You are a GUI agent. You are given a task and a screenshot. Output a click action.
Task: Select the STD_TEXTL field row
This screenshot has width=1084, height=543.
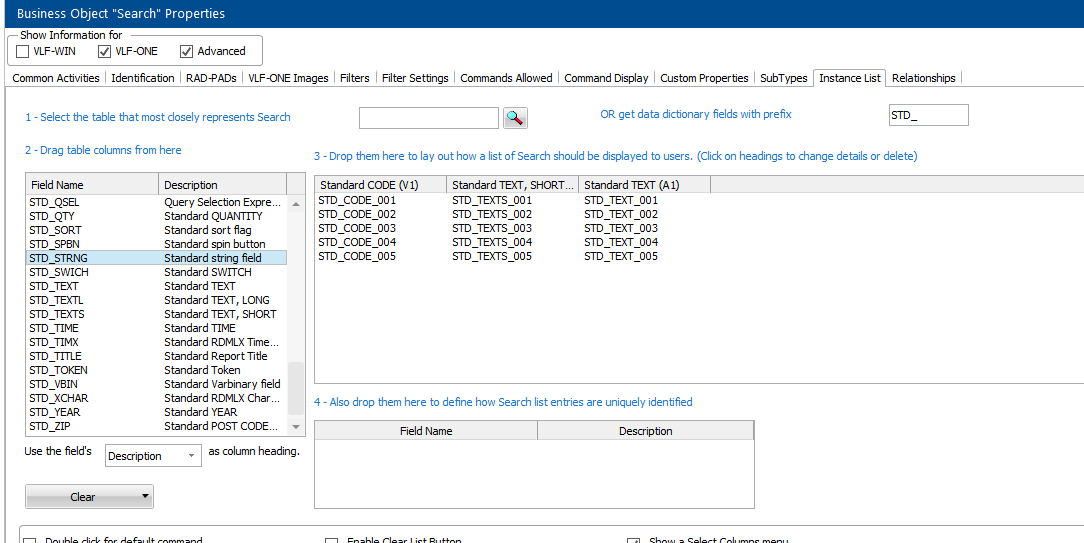point(156,300)
